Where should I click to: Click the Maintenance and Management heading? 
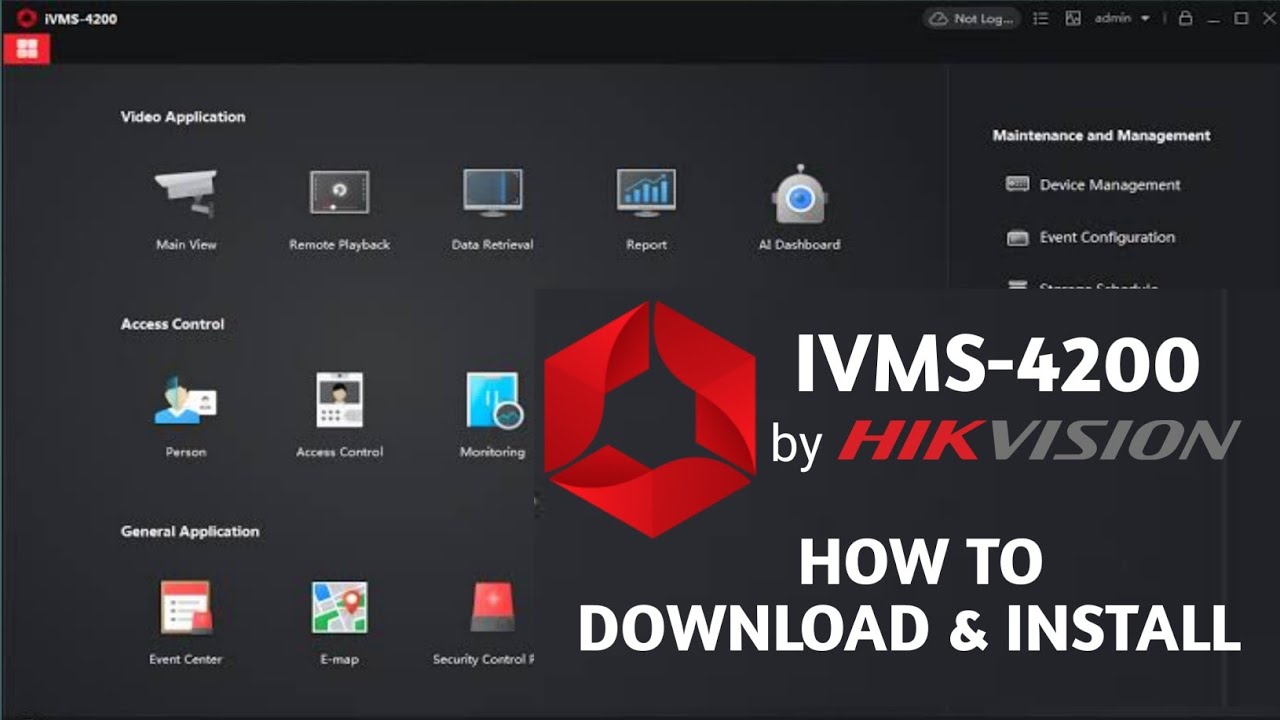pyautogui.click(x=1101, y=135)
